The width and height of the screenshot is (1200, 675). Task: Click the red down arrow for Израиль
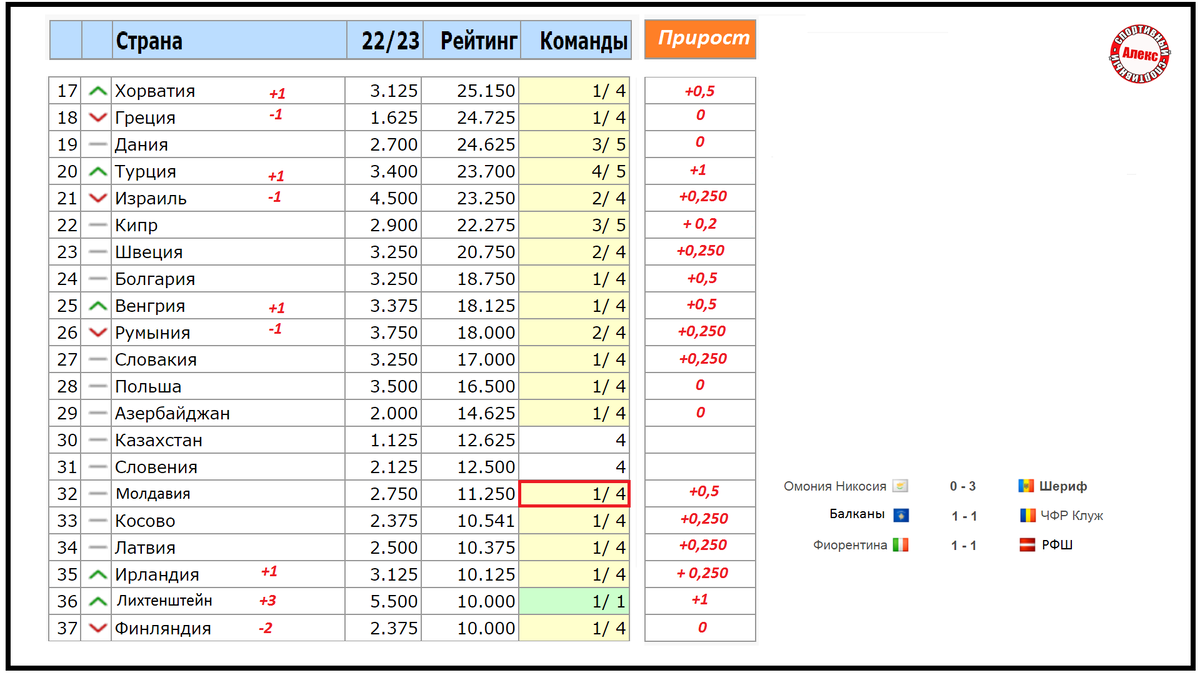pos(97,199)
